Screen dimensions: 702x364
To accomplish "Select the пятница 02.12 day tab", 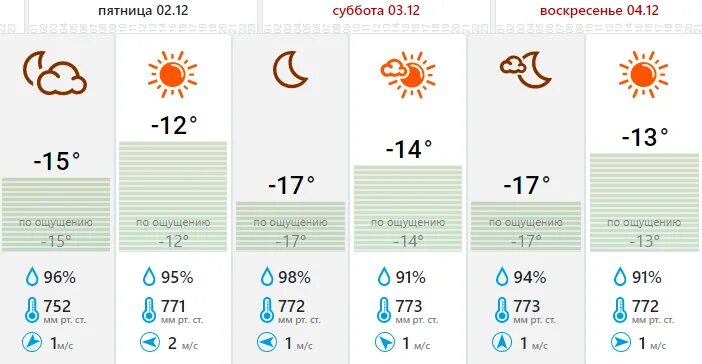I will 143,11.
